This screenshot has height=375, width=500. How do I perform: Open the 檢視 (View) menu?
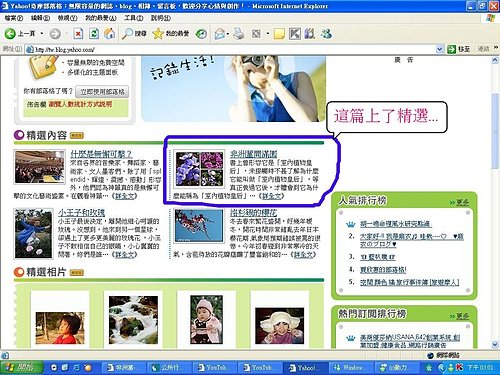click(67, 18)
